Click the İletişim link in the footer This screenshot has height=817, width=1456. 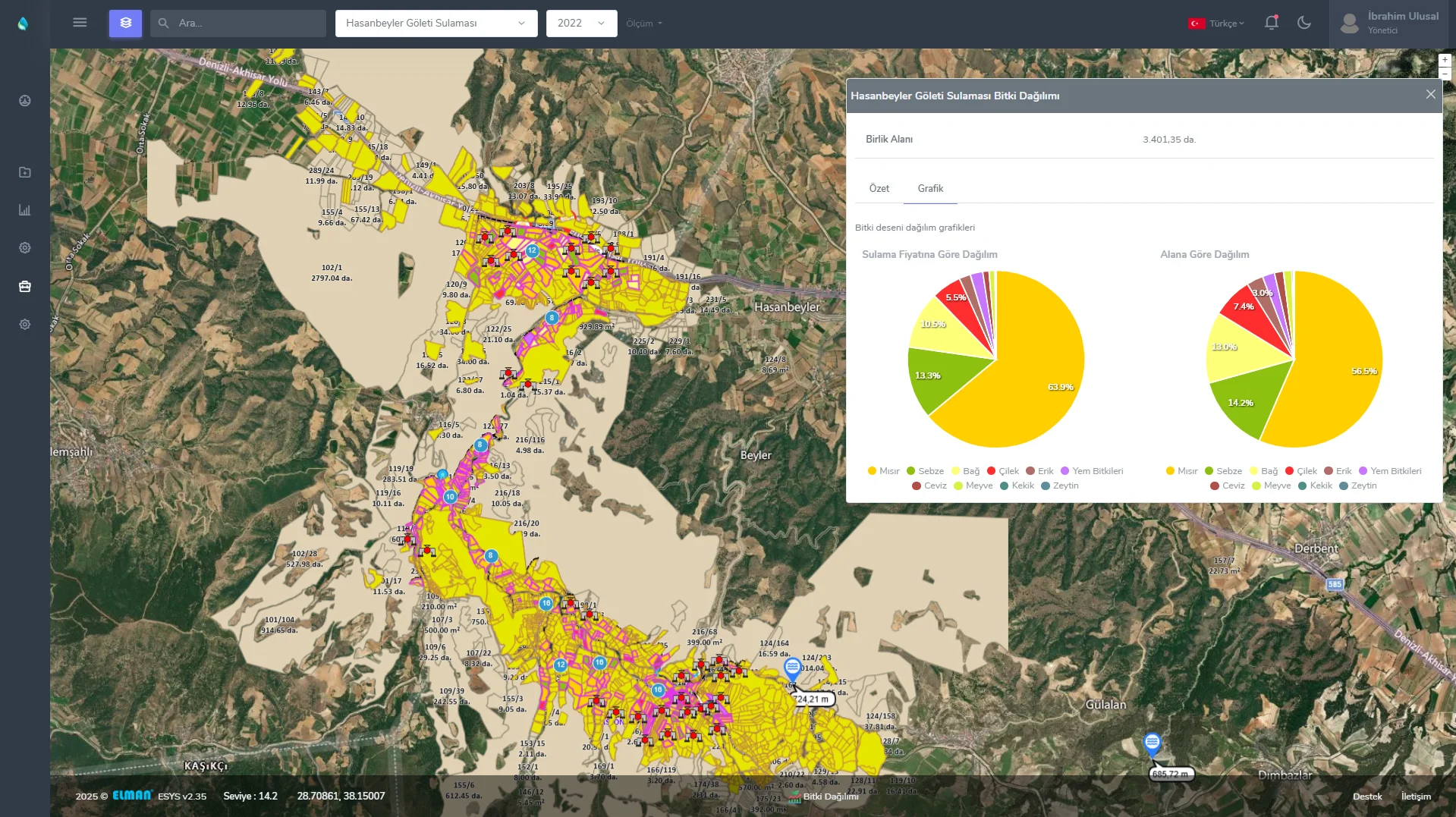(1416, 797)
